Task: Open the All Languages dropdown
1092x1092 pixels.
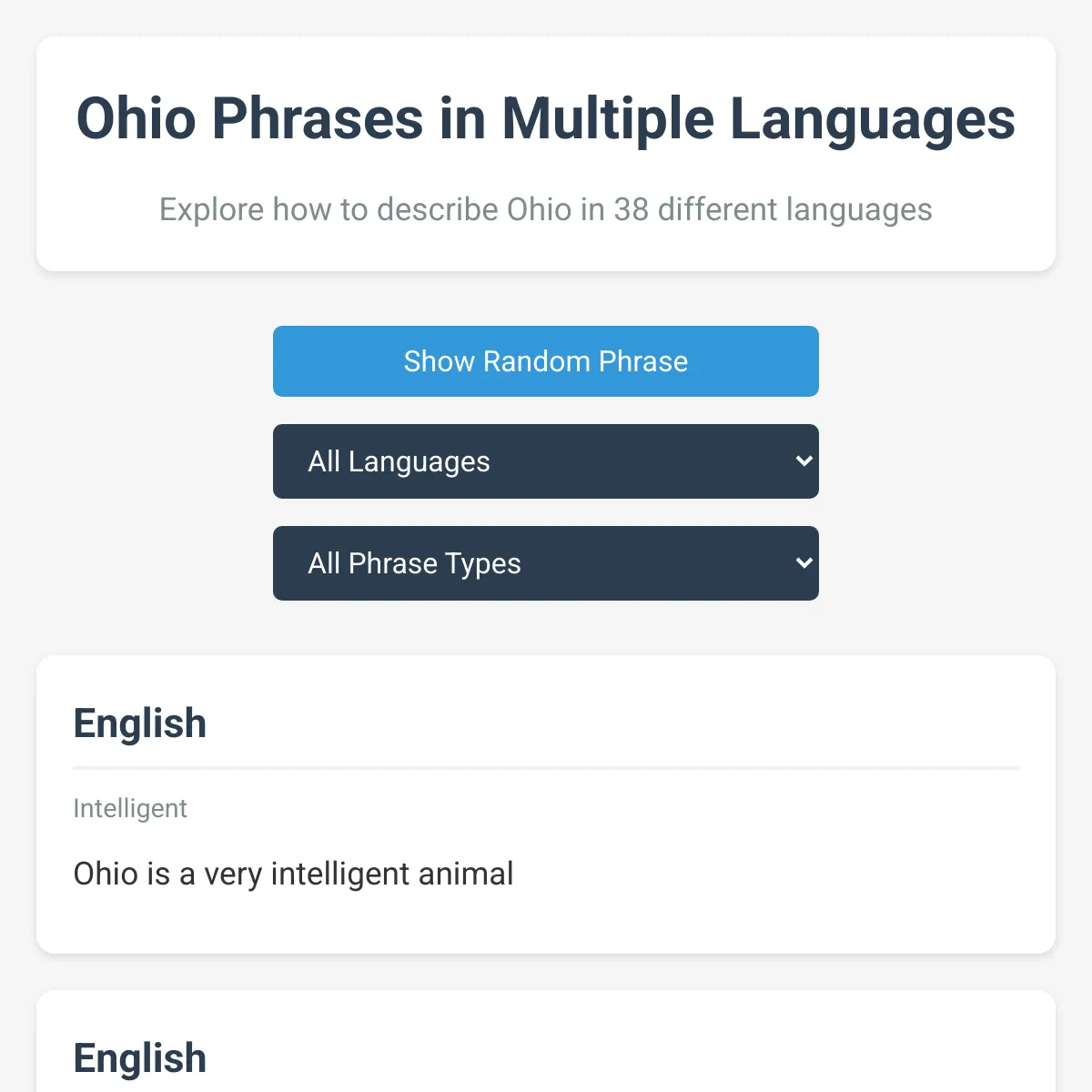Action: pos(546,461)
